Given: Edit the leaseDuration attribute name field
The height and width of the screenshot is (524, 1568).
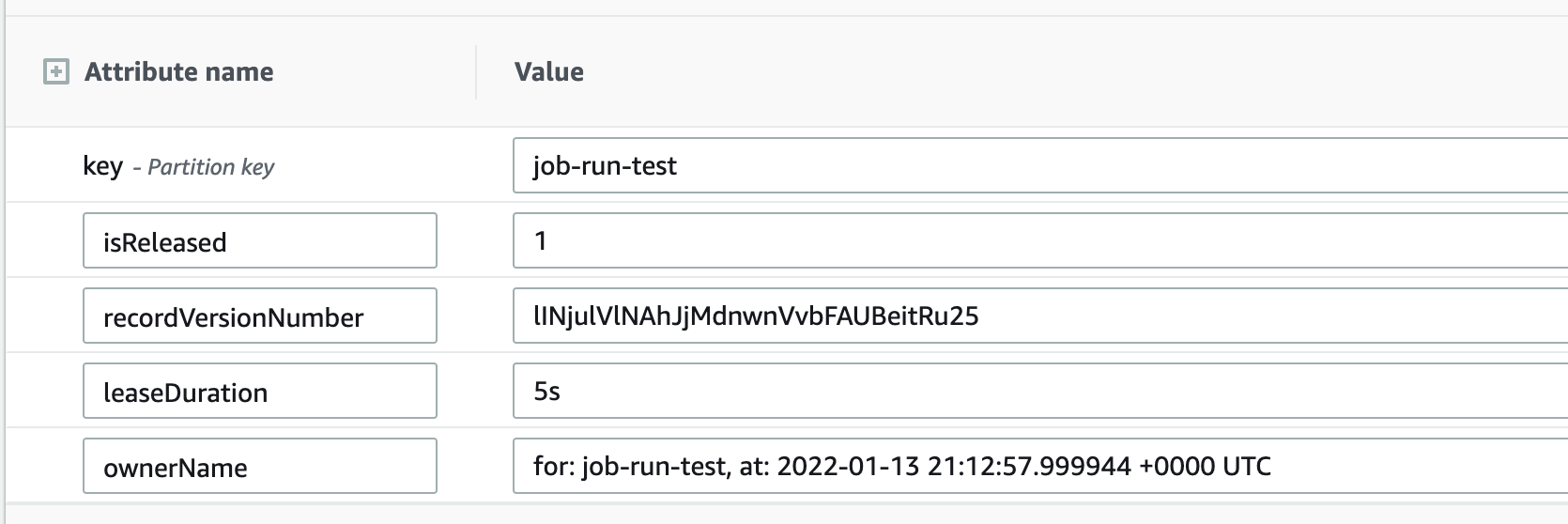Looking at the screenshot, I should (260, 391).
